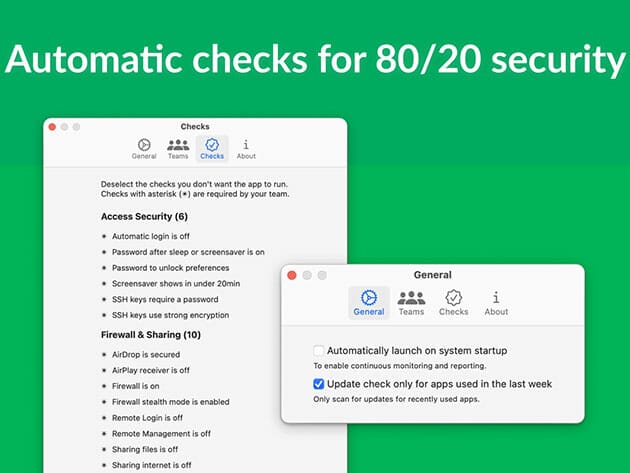Select Firewall stealth mode is enabled check
Screen dimensions: 630x473
click(104, 402)
